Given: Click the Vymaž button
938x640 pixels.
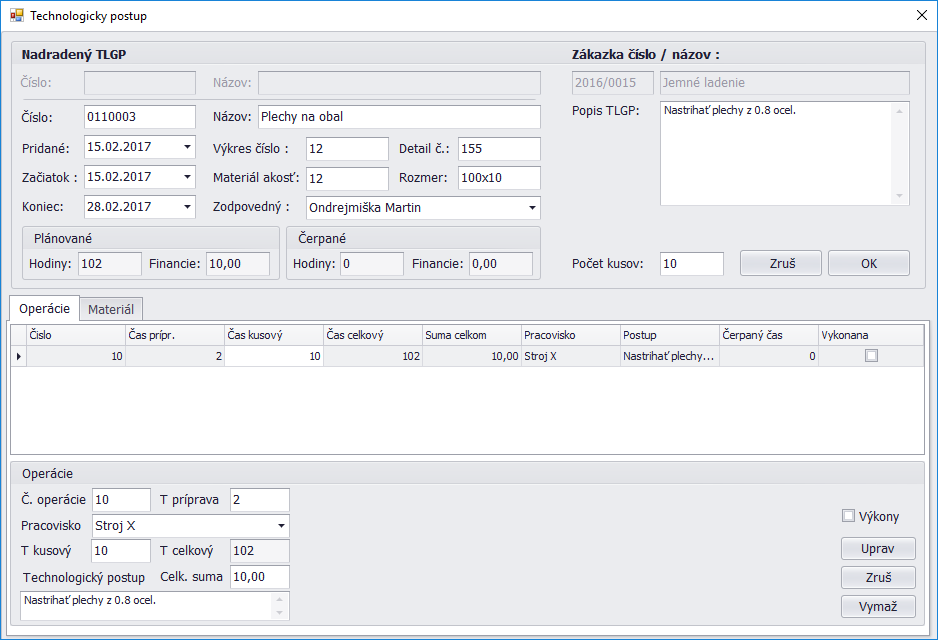Looking at the screenshot, I should (878, 606).
